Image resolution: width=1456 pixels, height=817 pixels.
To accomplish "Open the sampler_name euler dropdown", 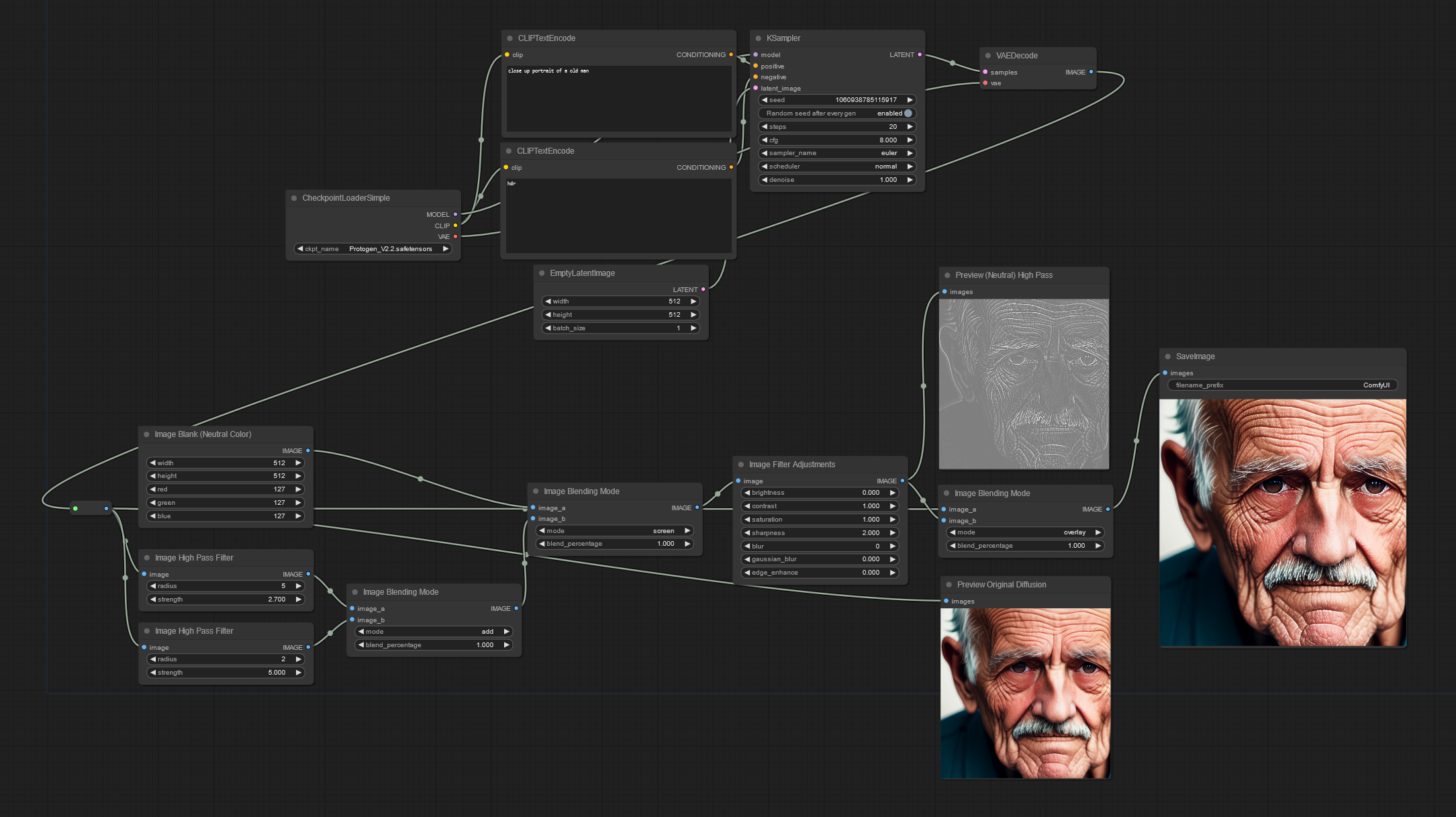I will [x=837, y=153].
